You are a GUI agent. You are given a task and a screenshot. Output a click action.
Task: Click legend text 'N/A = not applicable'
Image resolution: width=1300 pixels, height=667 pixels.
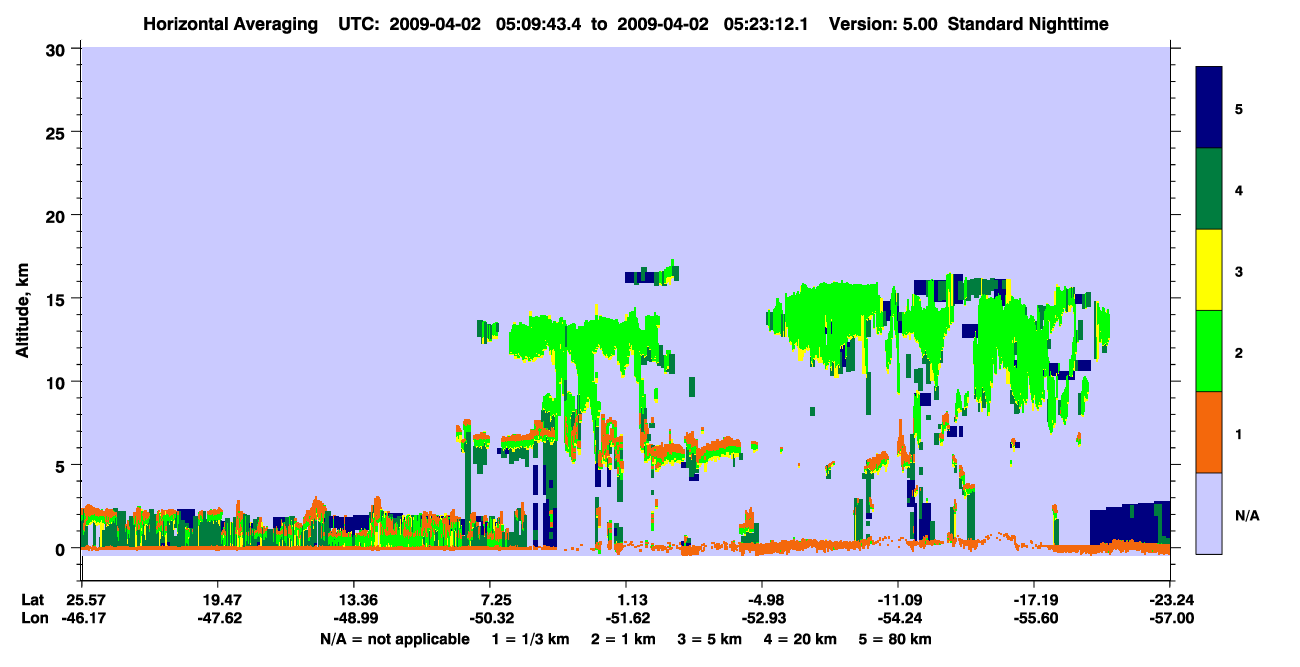click(394, 639)
